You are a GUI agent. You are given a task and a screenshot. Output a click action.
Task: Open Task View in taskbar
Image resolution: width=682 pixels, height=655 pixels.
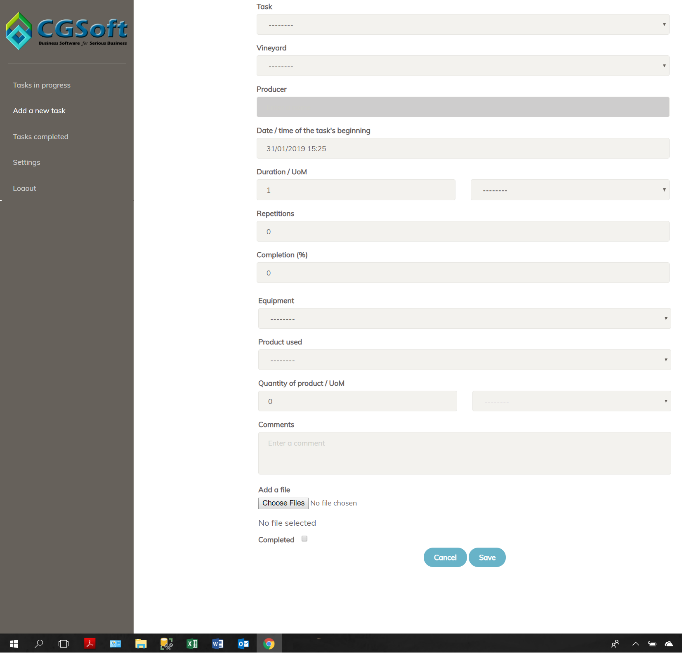point(64,644)
